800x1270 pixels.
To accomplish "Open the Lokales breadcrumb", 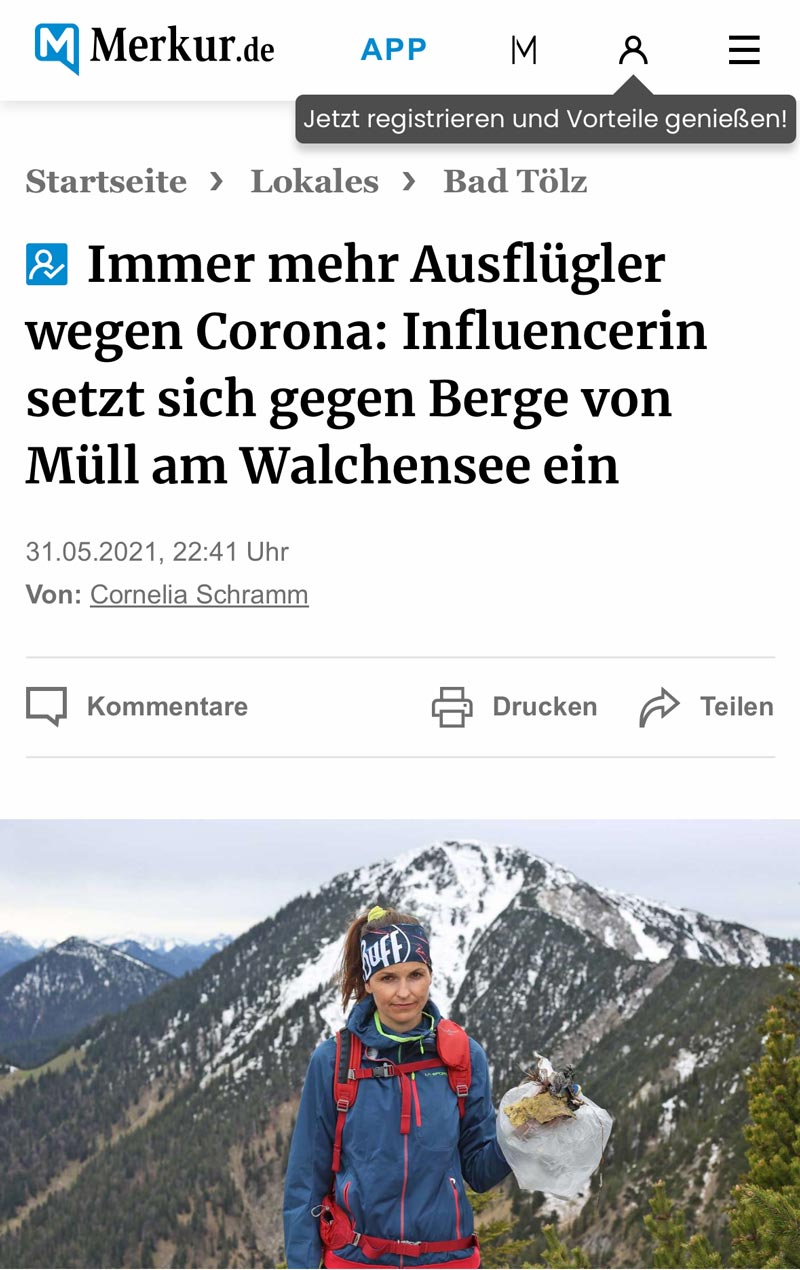I will [315, 181].
